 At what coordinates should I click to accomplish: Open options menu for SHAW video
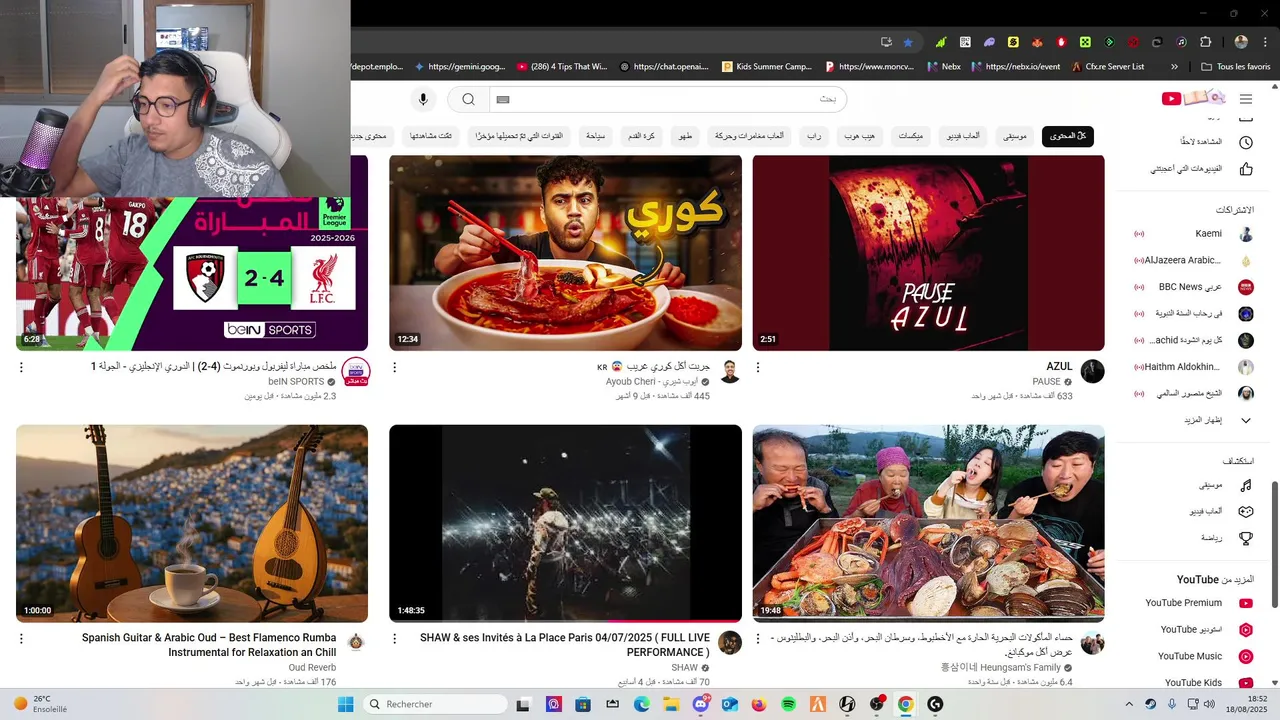pos(394,638)
